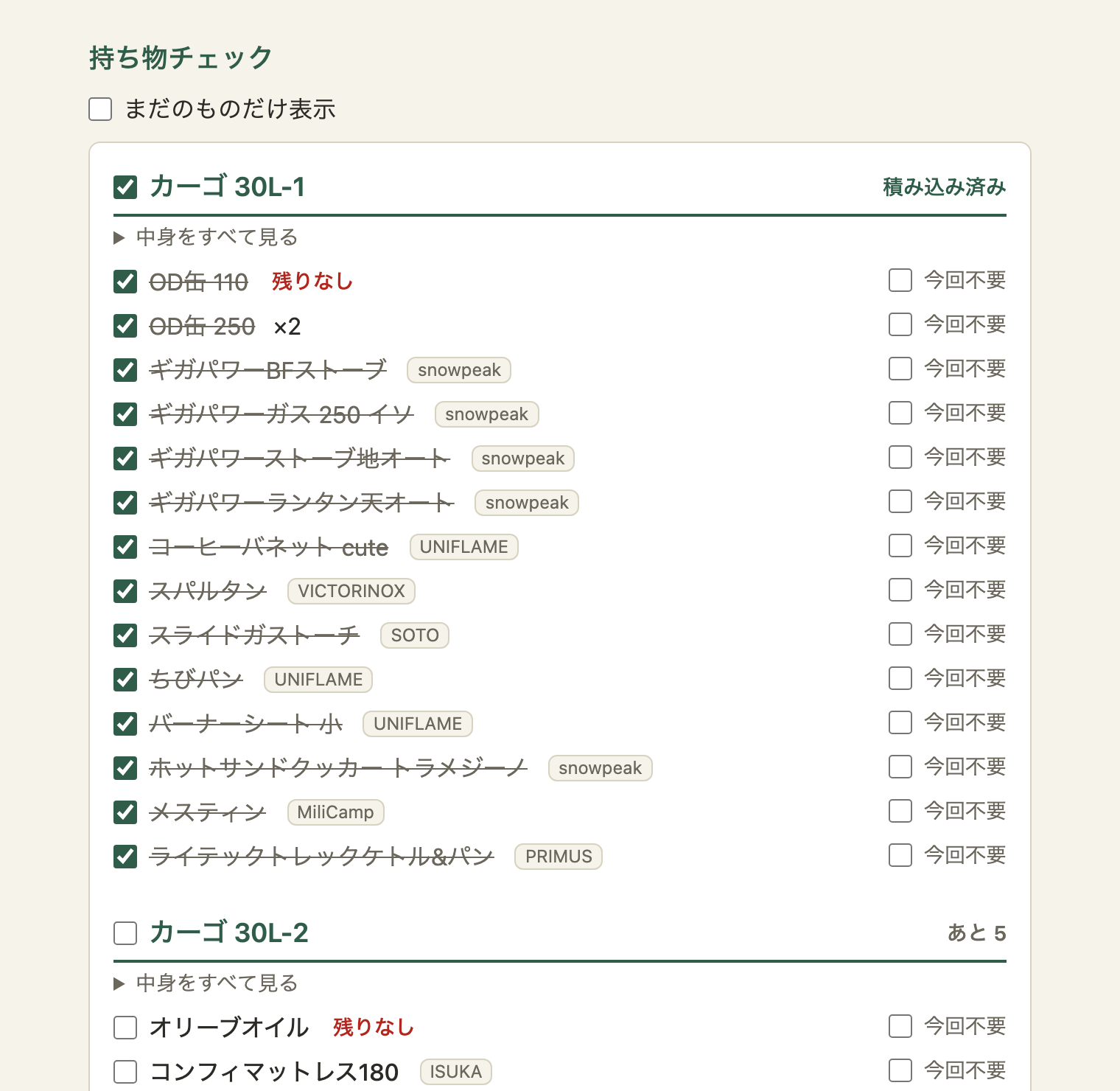Mark ちびパン as 今回不要

[900, 678]
